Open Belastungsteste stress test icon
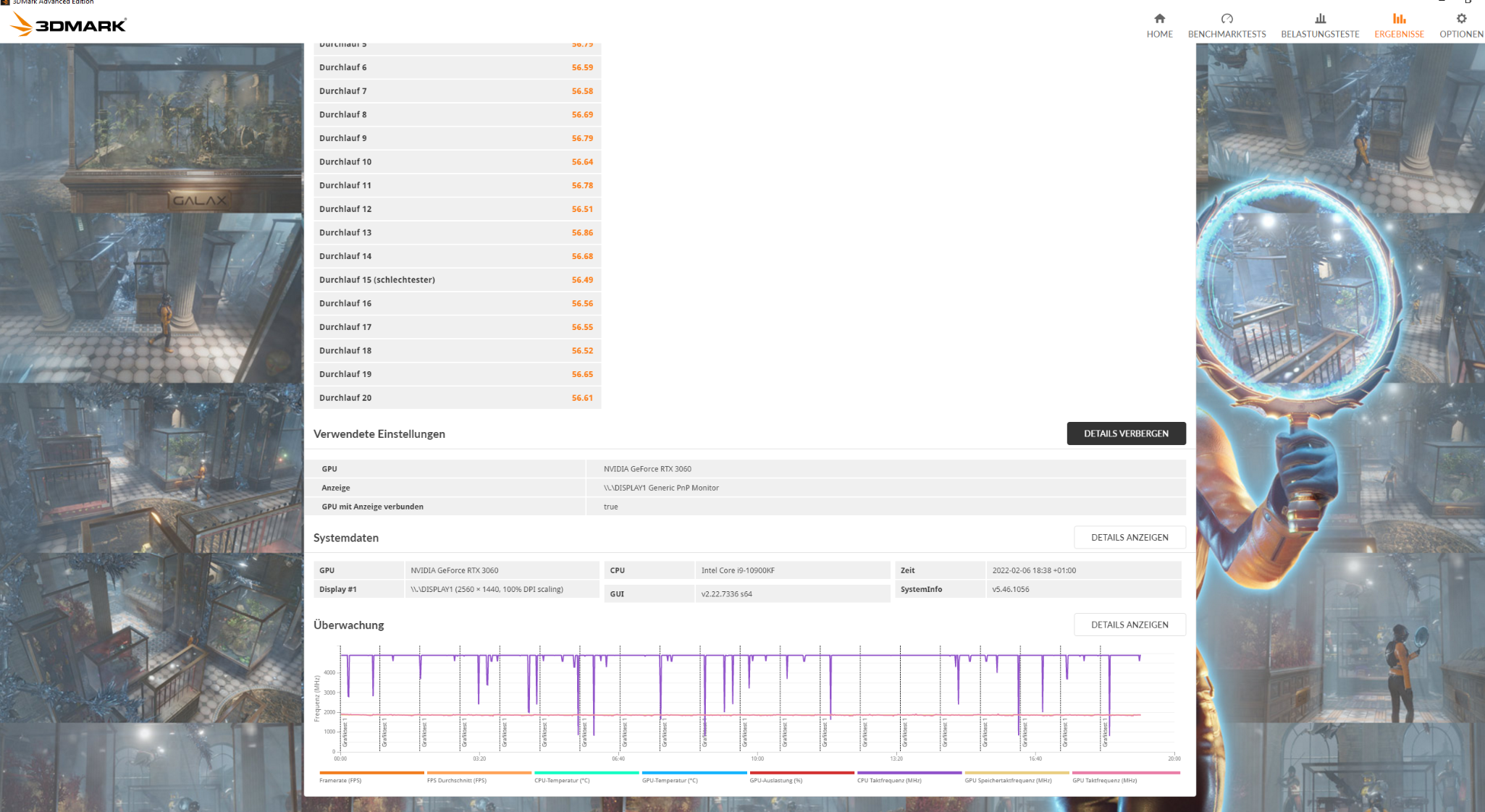The image size is (1485, 812). pos(1320,19)
